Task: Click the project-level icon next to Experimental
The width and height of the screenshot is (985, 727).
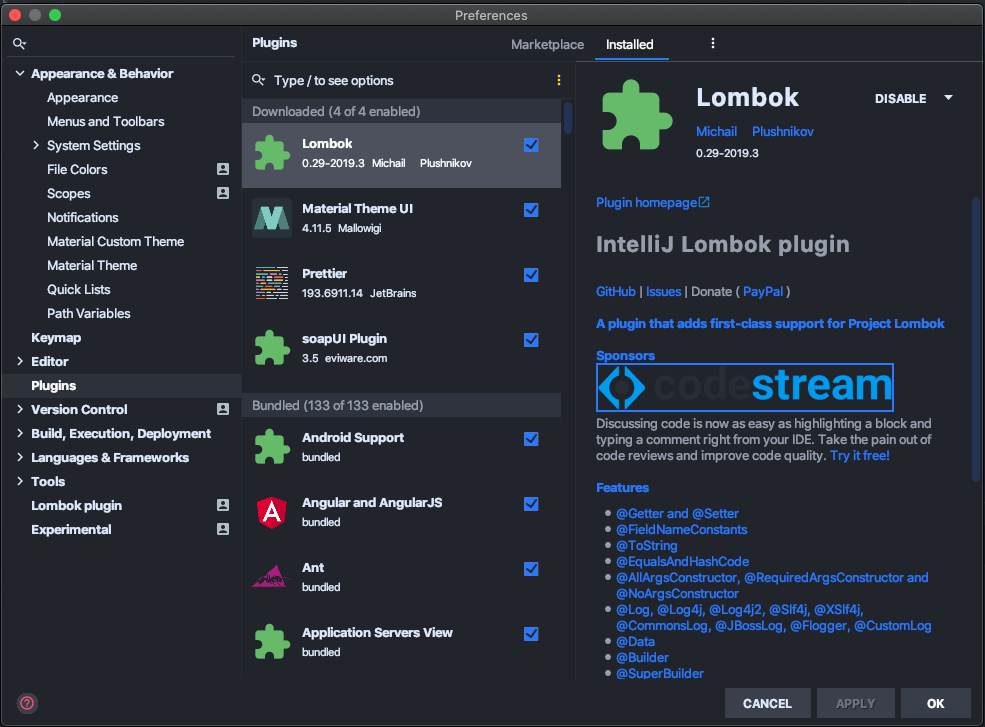Action: coord(223,529)
